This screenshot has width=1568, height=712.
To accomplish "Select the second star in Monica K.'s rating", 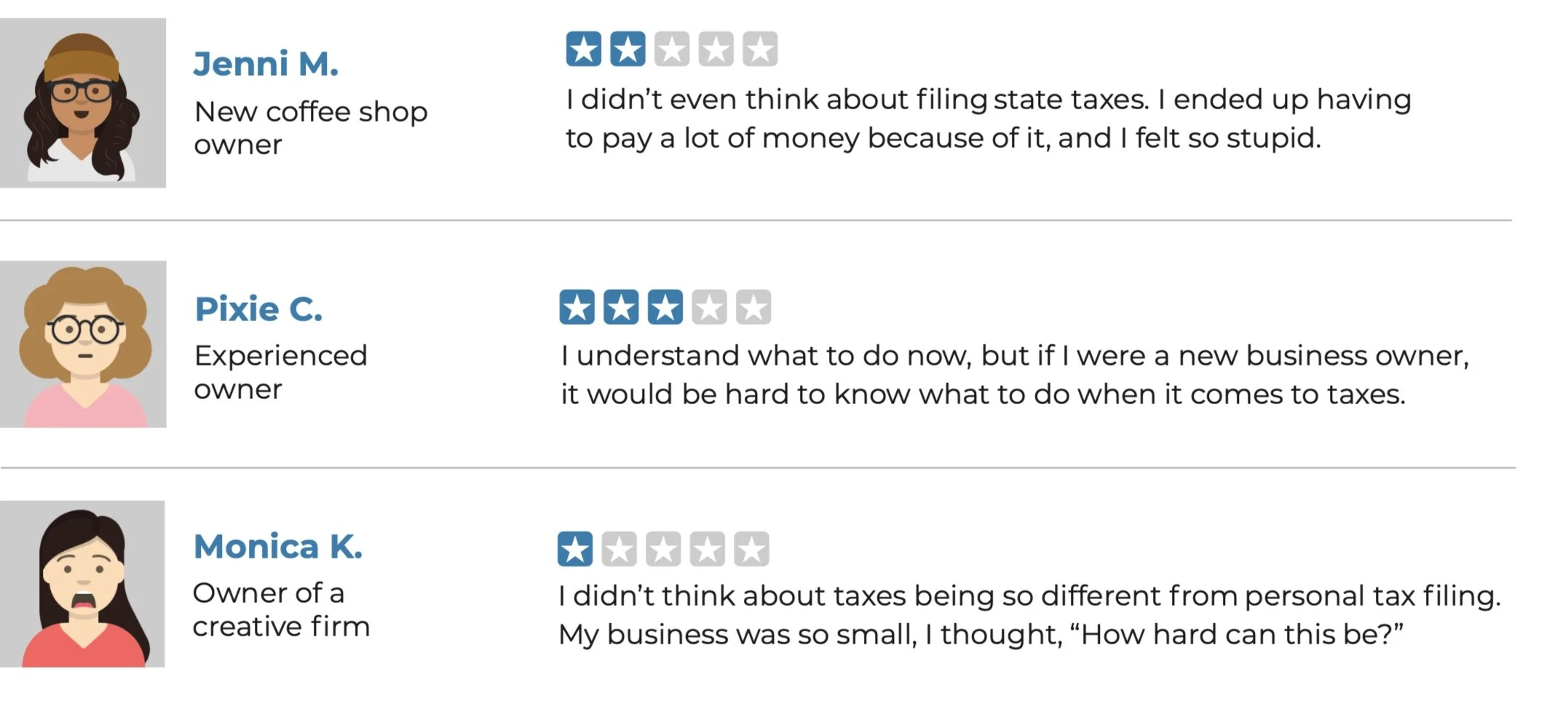I will [619, 549].
